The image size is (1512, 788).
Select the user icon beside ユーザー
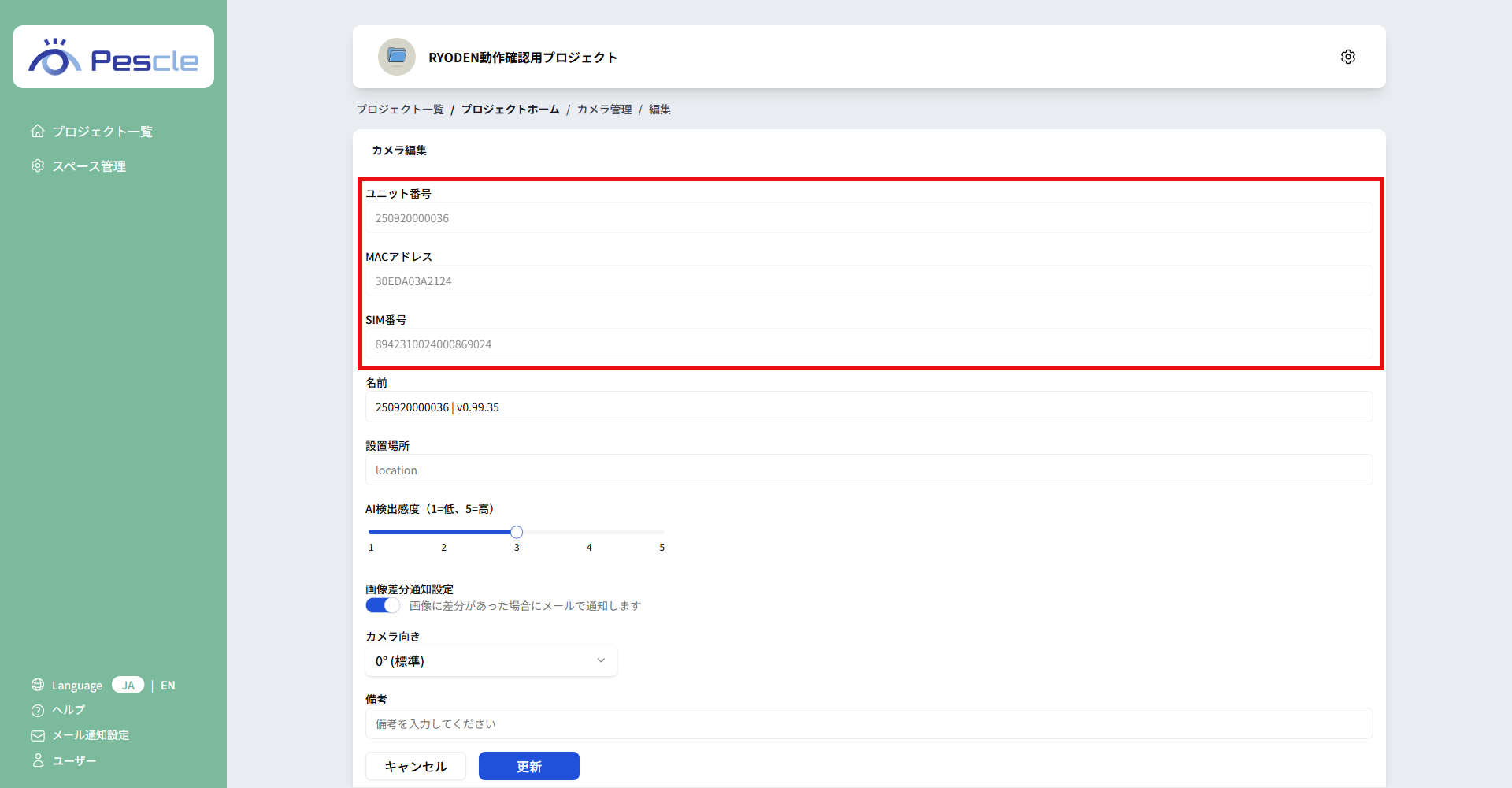pyautogui.click(x=37, y=760)
